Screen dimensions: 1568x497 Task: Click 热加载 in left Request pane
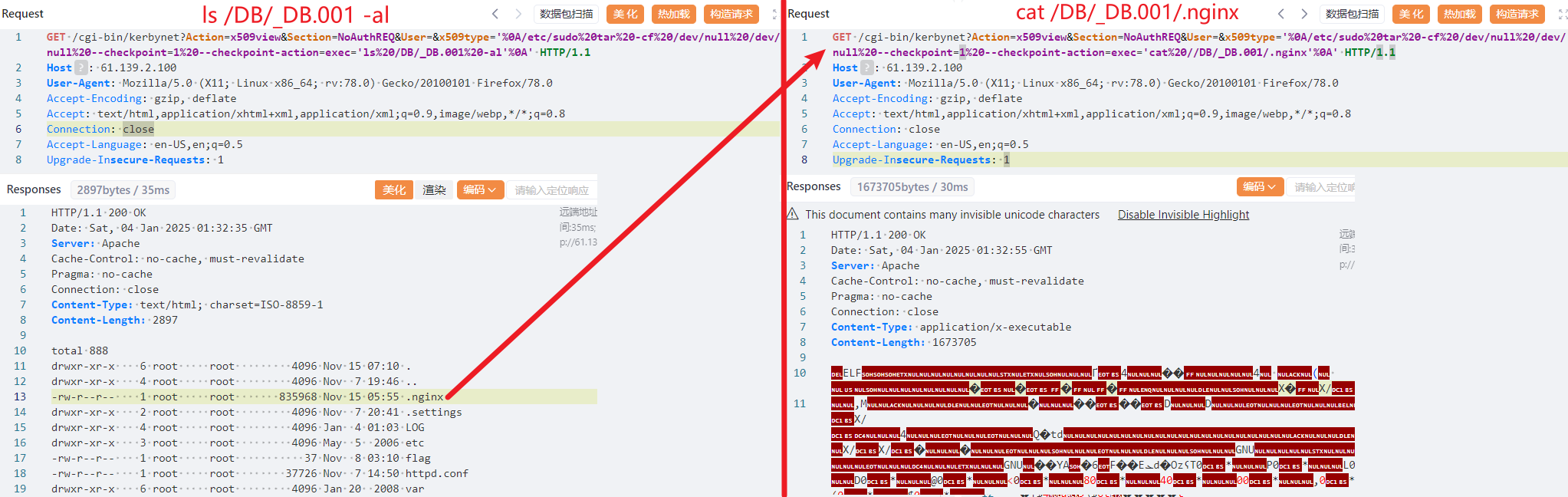coord(674,14)
